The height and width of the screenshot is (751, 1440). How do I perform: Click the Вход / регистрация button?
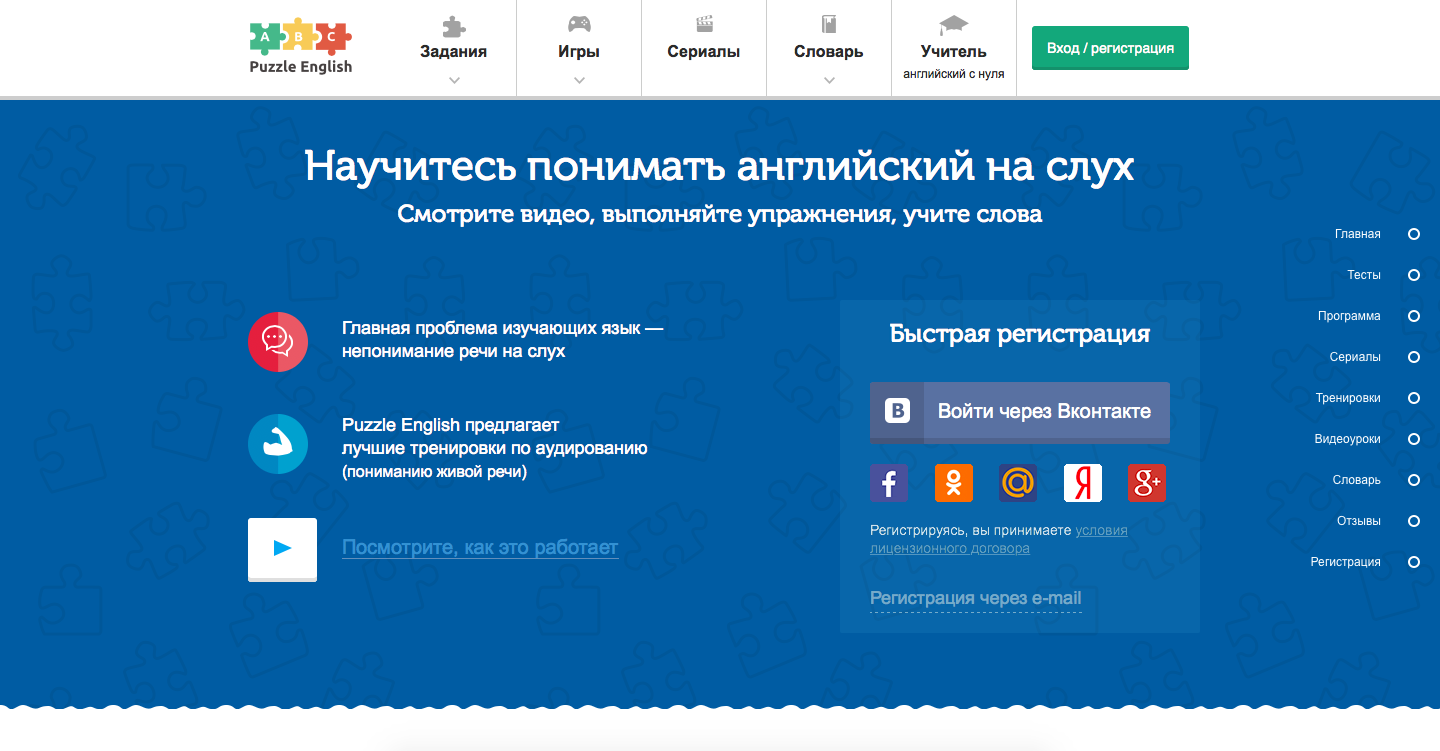pos(1110,48)
